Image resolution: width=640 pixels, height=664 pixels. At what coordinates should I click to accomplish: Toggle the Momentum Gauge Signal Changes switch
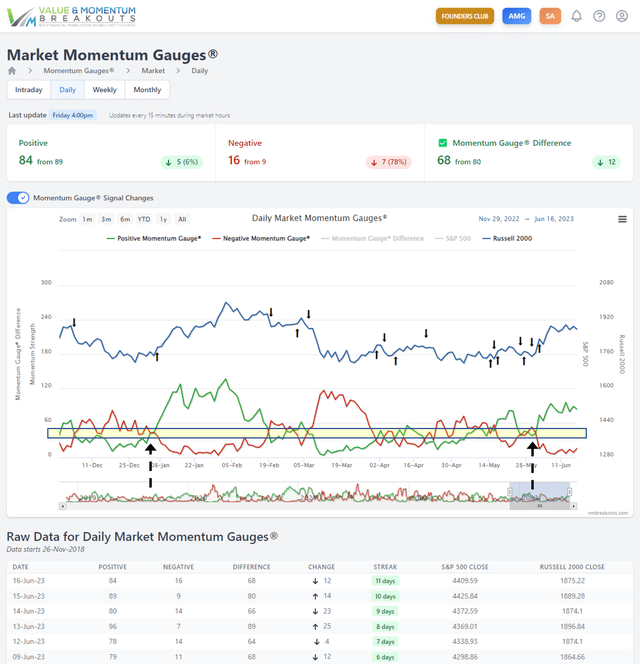(x=18, y=198)
